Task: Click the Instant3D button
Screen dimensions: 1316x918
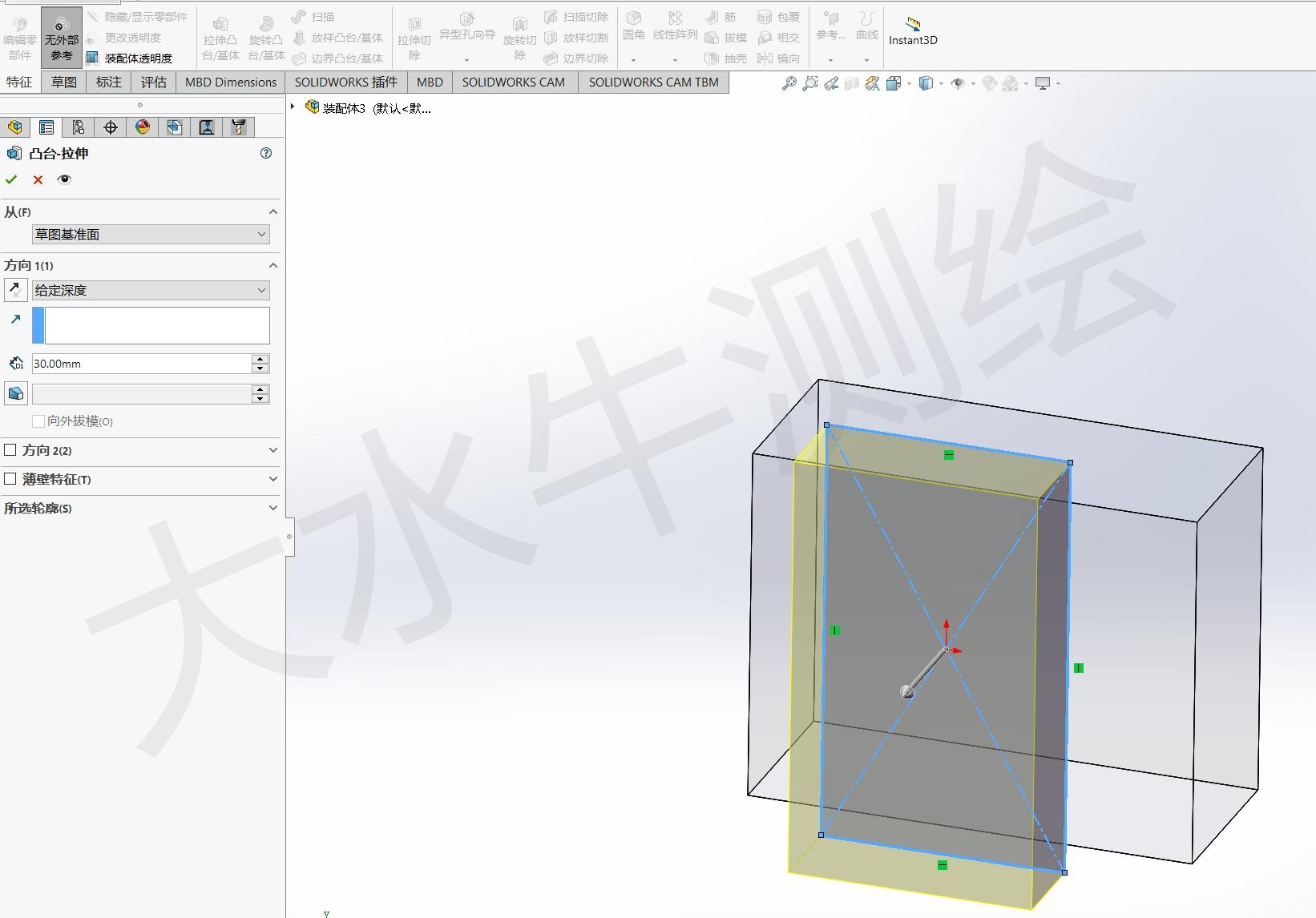Action: point(913,32)
